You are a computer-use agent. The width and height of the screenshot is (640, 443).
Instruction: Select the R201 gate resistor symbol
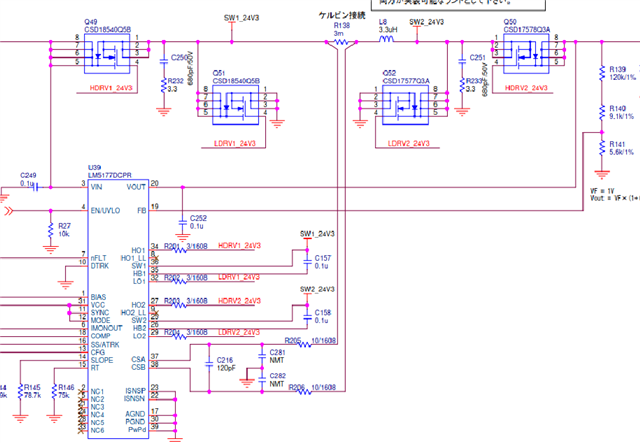pos(180,249)
